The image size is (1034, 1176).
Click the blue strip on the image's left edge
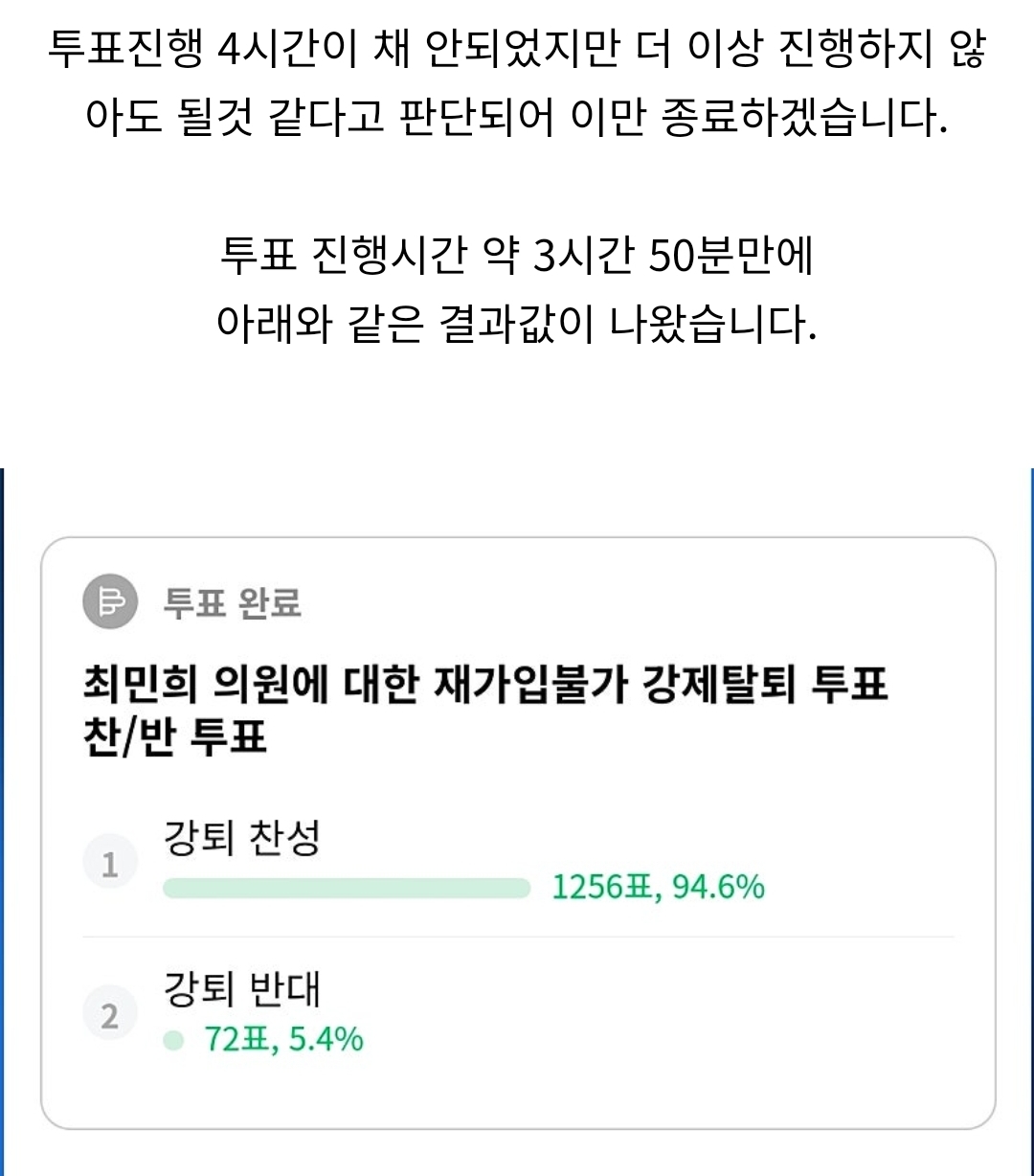click(2, 814)
